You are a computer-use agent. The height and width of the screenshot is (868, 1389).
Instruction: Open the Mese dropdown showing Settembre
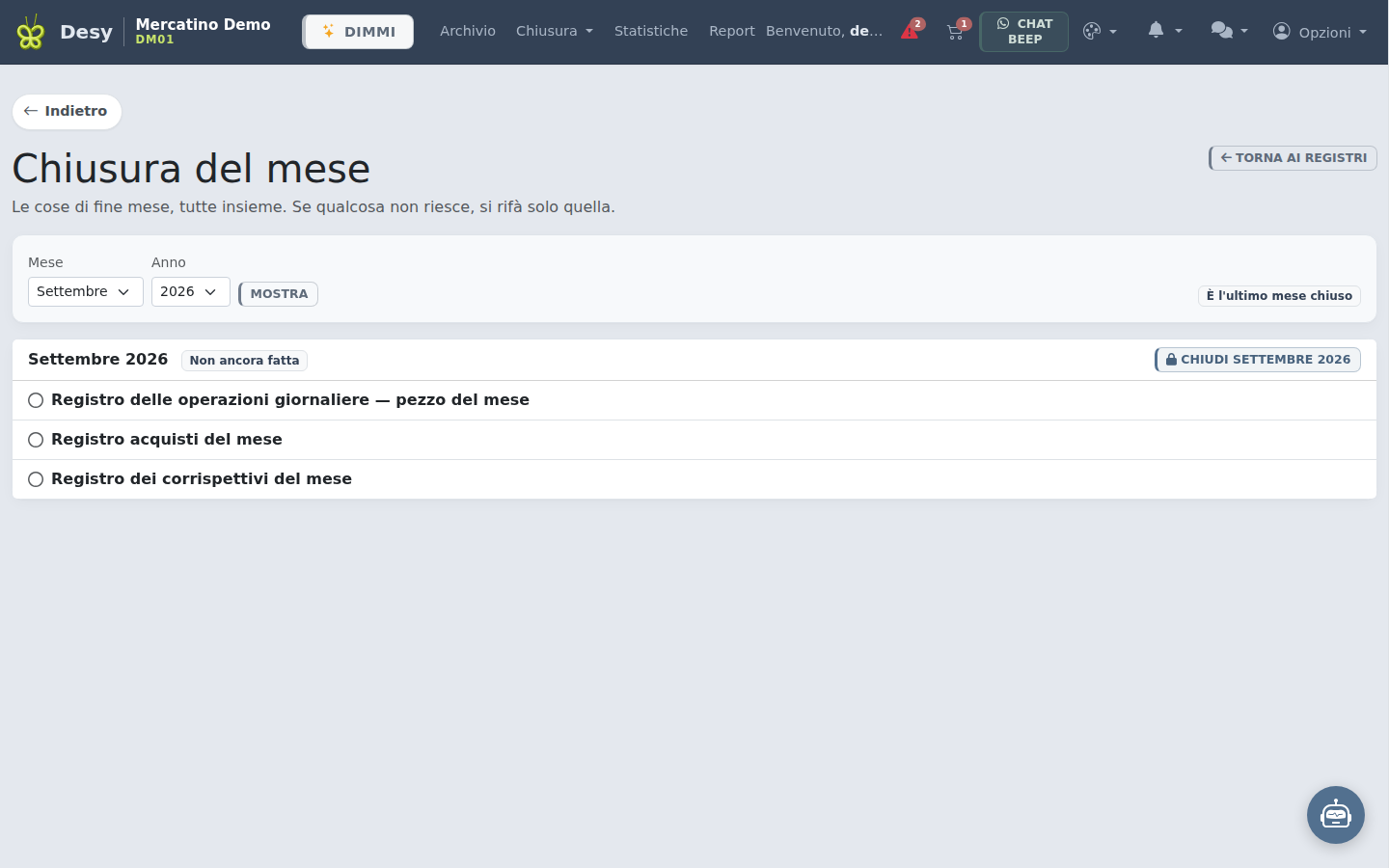(86, 291)
